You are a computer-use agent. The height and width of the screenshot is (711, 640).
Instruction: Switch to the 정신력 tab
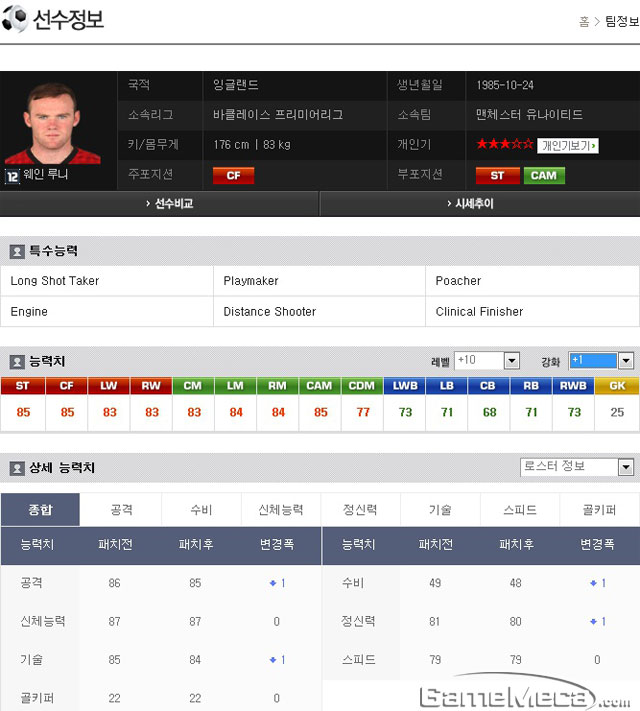pyautogui.click(x=360, y=510)
